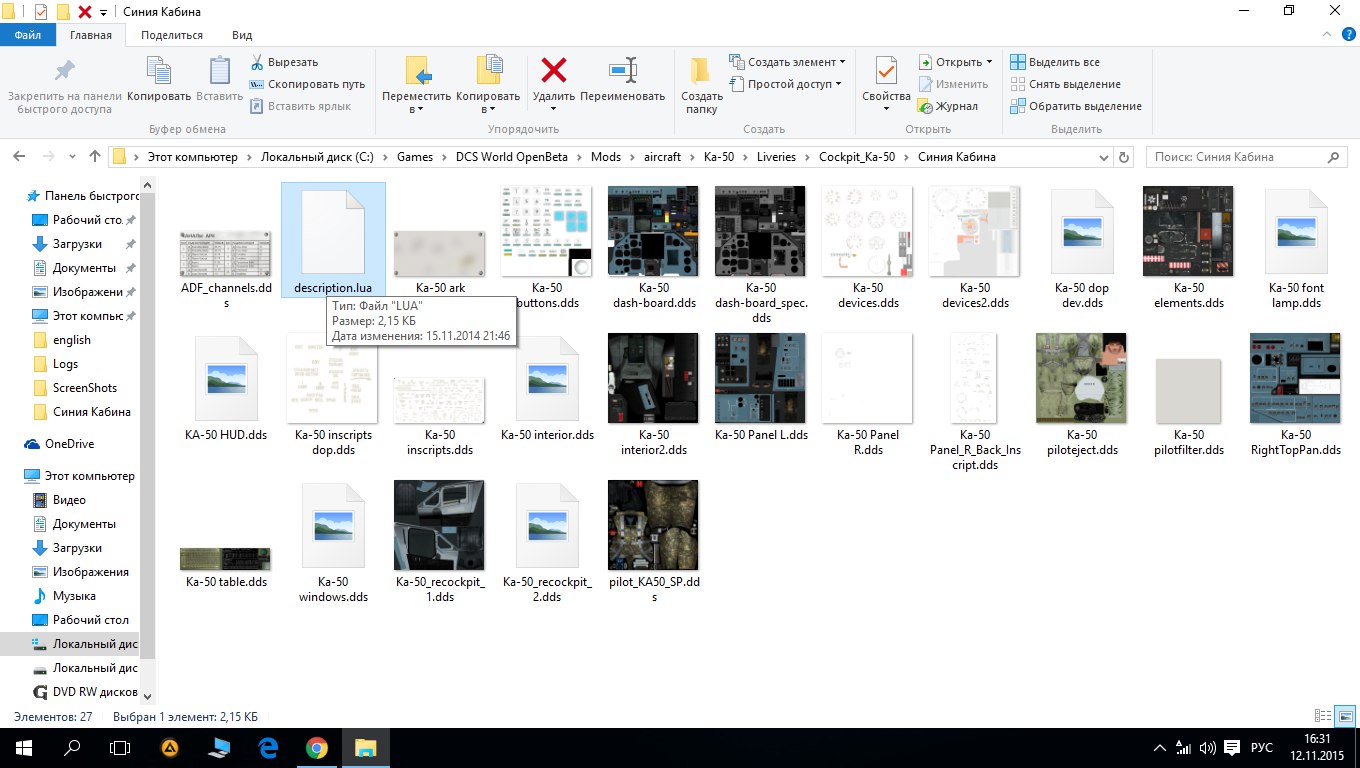Image resolution: width=1360 pixels, height=768 pixels.
Task: Click the Copy (Копировать) ribbon icon
Action: point(159,70)
